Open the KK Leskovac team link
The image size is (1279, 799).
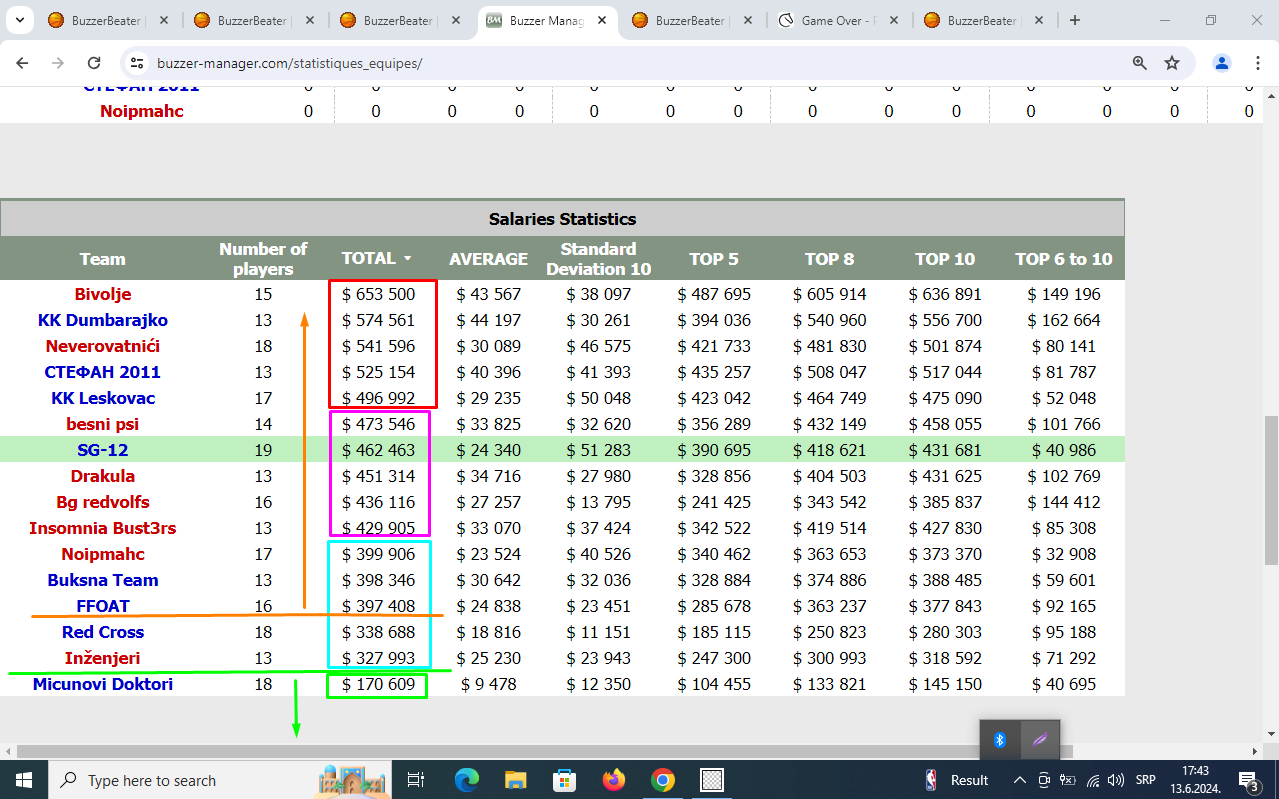coord(103,398)
